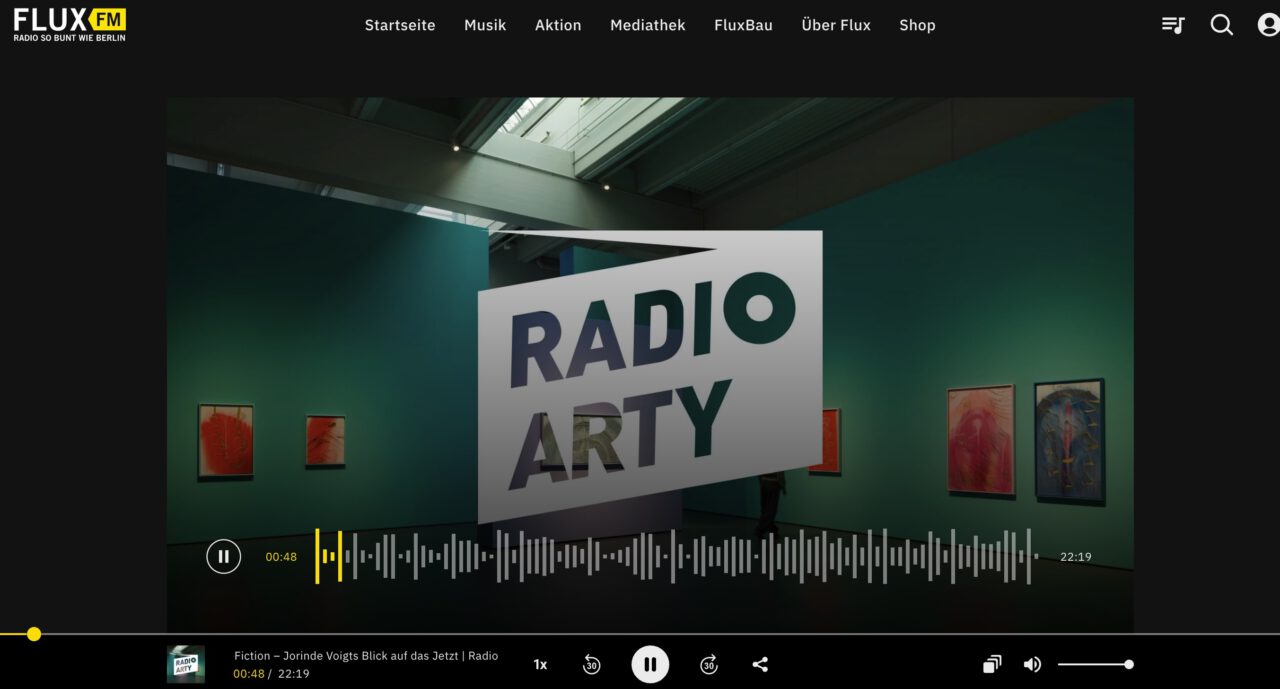
Task: Mute audio with the speaker icon
Action: (x=1032, y=664)
